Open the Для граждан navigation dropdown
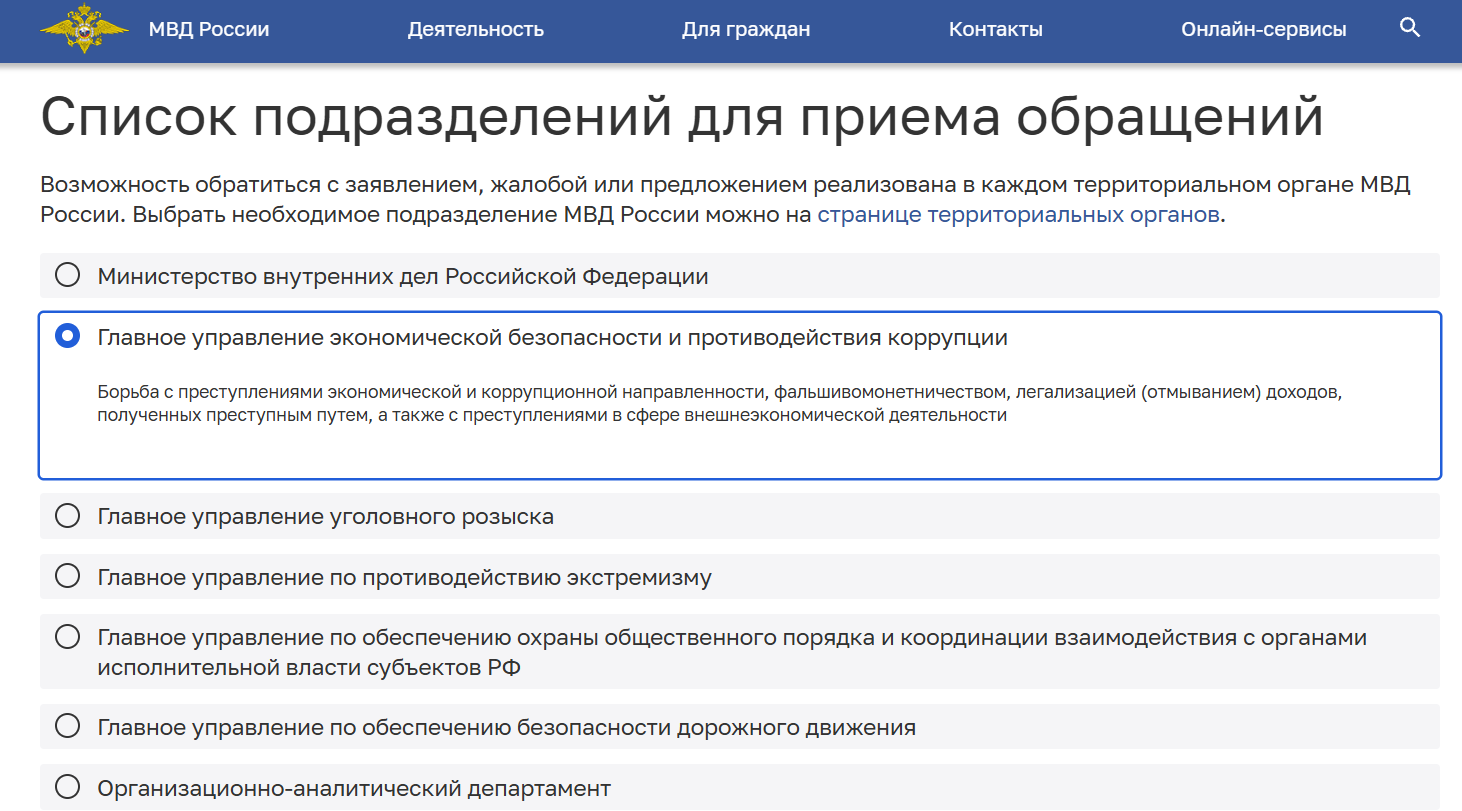This screenshot has width=1462, height=811. [x=745, y=29]
